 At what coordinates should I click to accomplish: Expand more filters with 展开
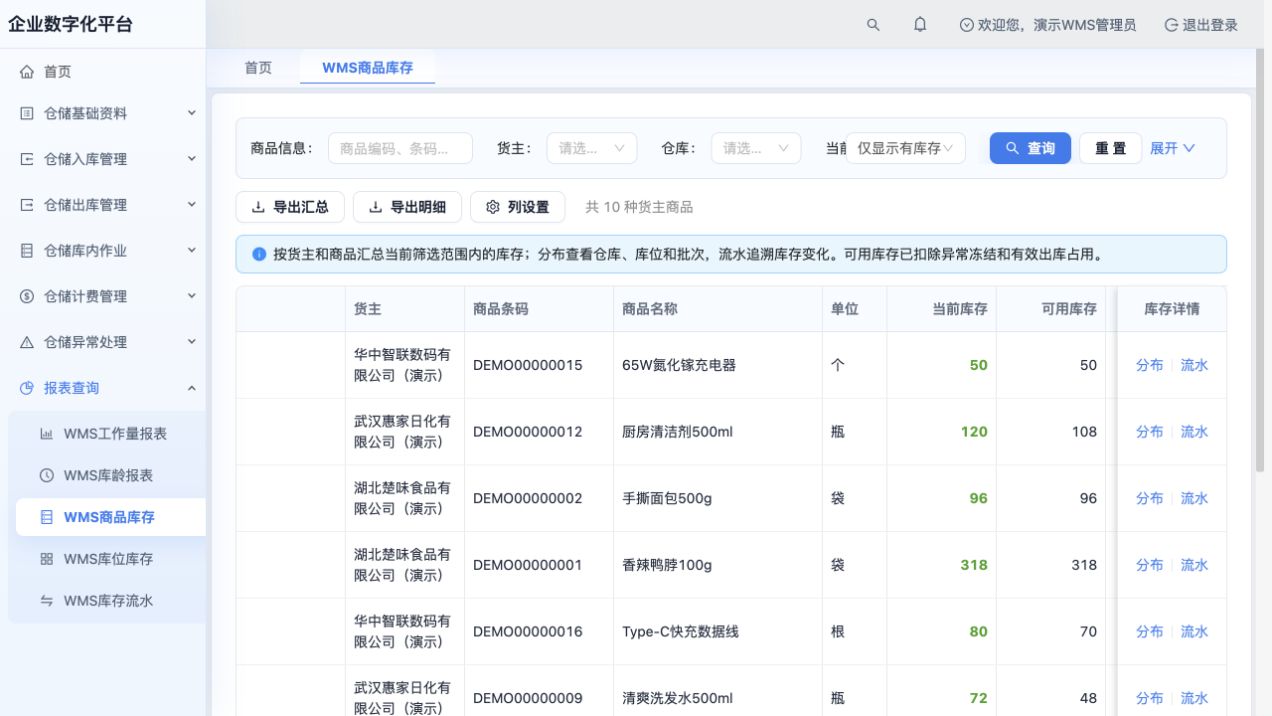[x=1173, y=148]
